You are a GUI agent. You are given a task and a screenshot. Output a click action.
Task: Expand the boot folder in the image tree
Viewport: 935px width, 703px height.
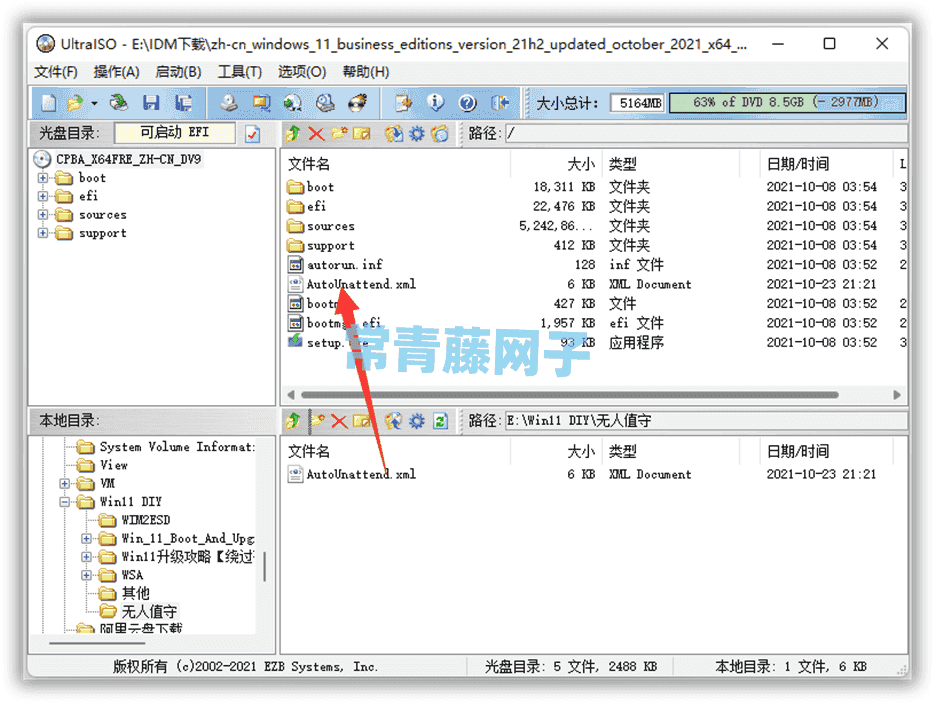[x=43, y=178]
